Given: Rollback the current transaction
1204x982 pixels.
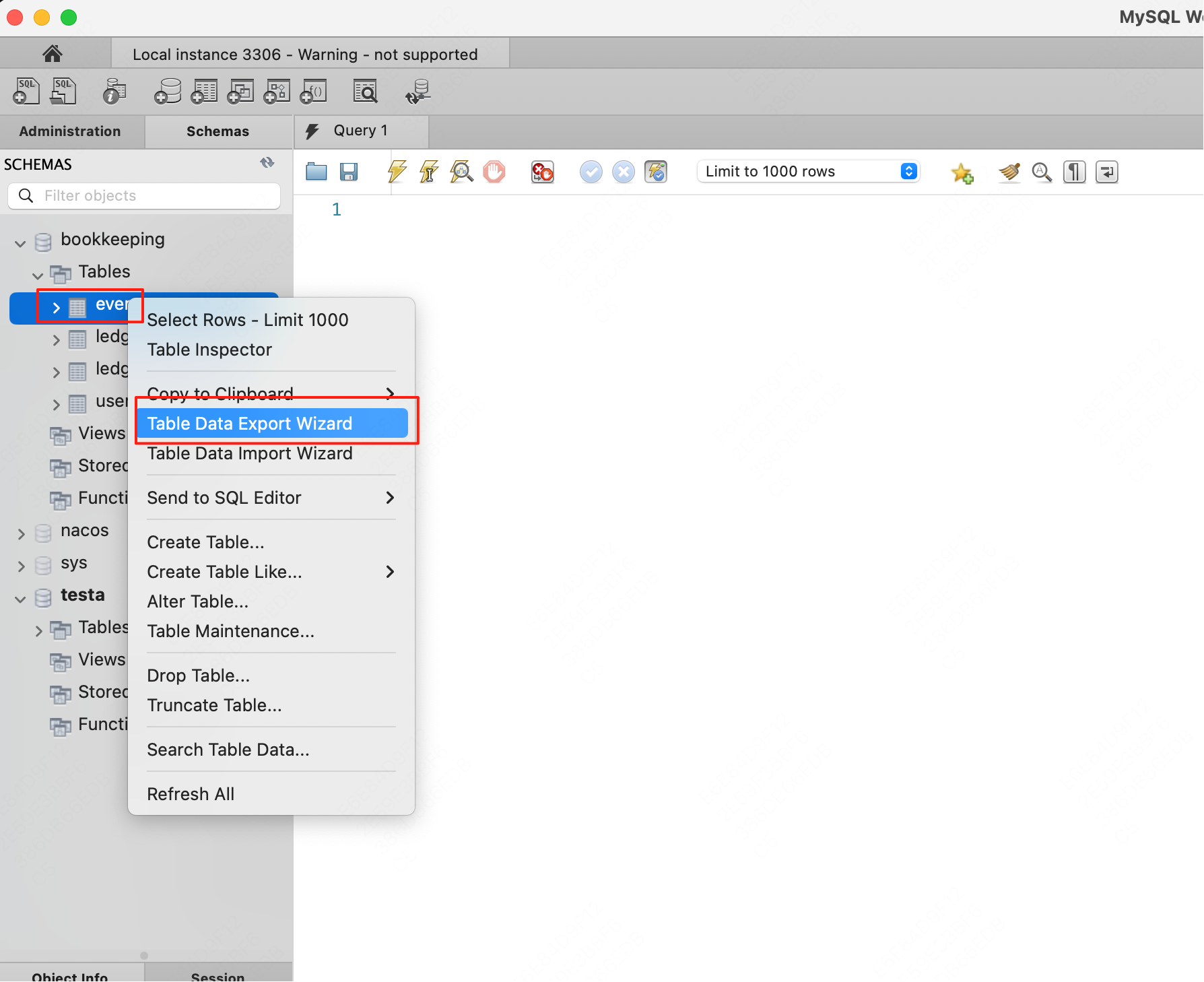Looking at the screenshot, I should pyautogui.click(x=623, y=172).
